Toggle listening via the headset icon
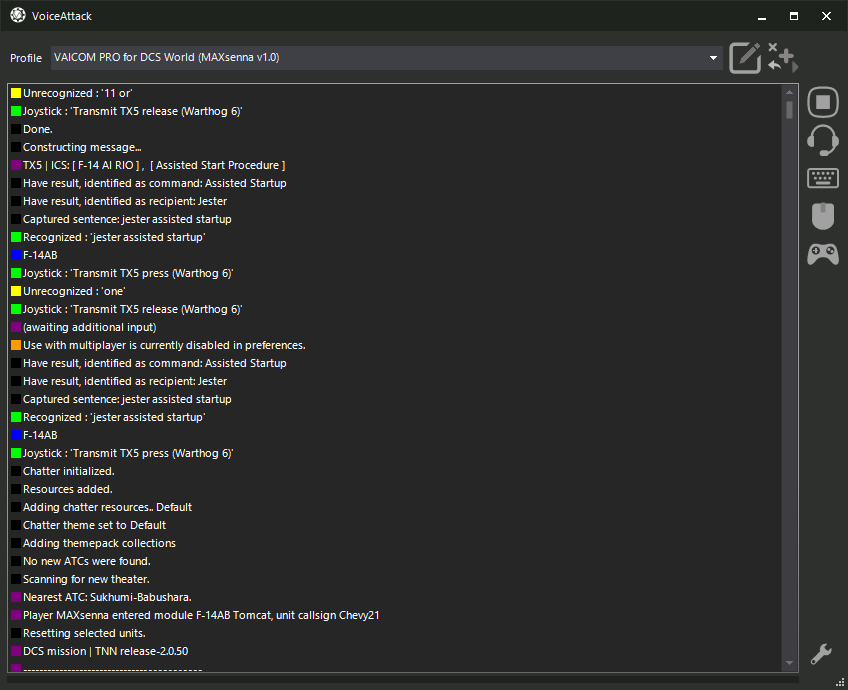 tap(823, 140)
